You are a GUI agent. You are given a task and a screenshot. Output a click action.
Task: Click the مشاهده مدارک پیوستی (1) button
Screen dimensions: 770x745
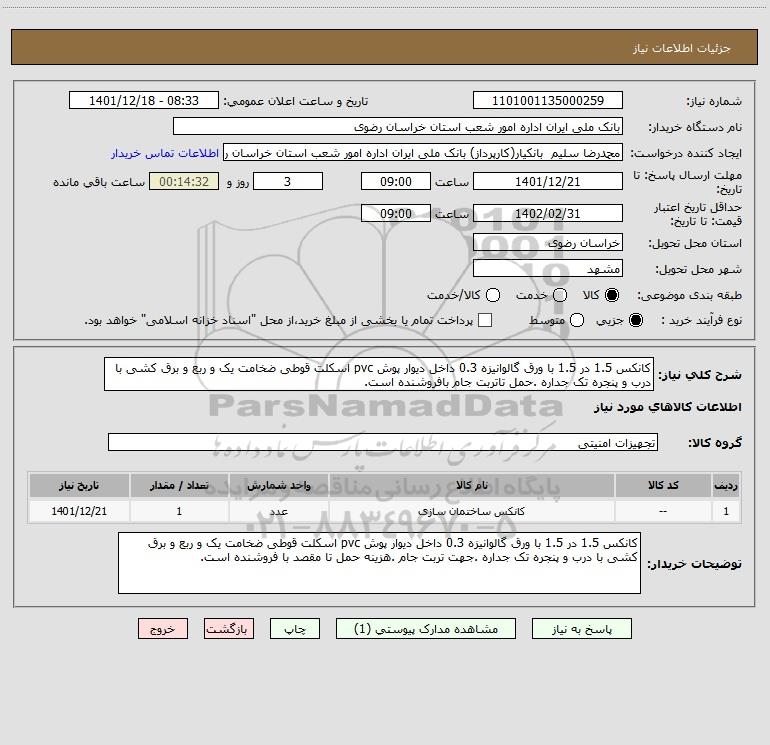[426, 629]
